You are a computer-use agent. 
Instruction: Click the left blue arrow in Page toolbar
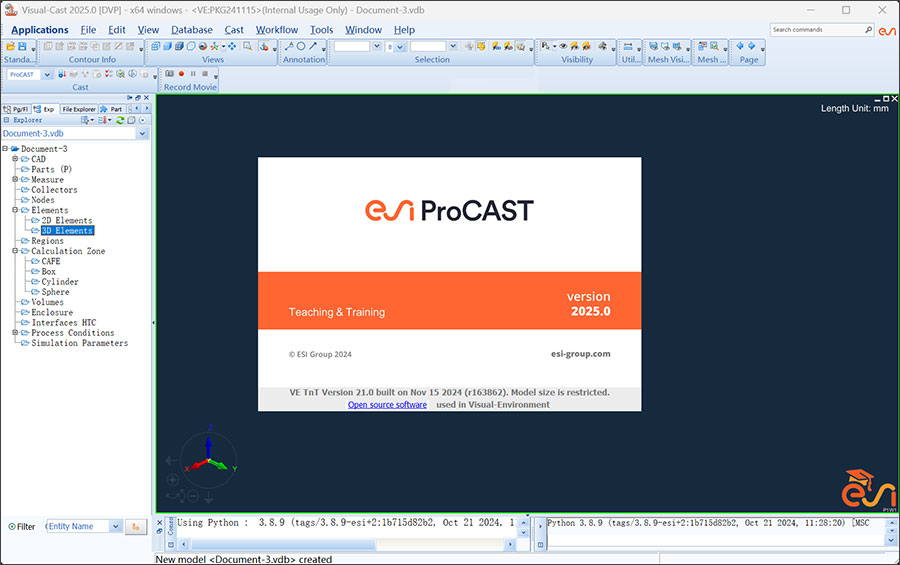[740, 46]
